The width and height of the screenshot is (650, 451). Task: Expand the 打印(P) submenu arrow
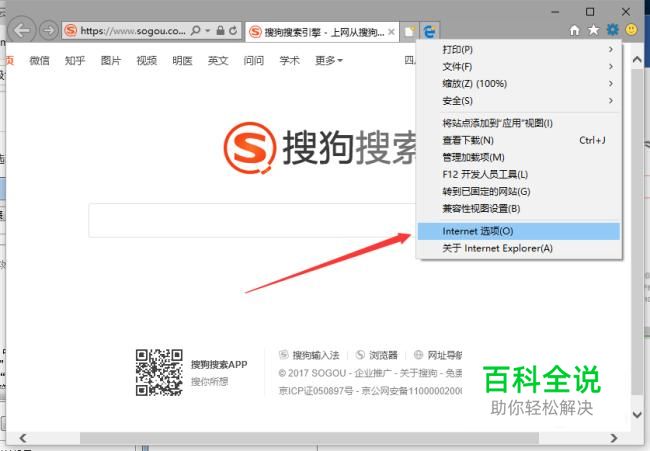tap(611, 49)
